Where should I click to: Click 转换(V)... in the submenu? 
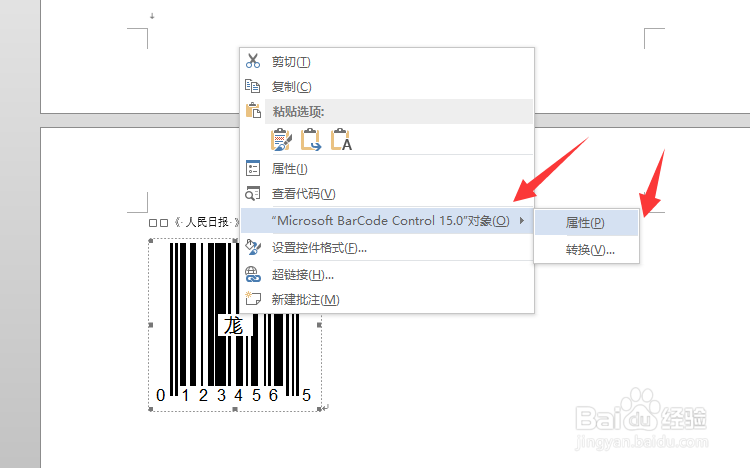coord(586,249)
